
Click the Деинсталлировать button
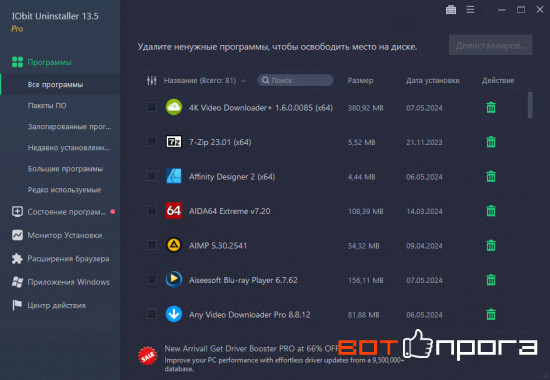[x=490, y=45]
